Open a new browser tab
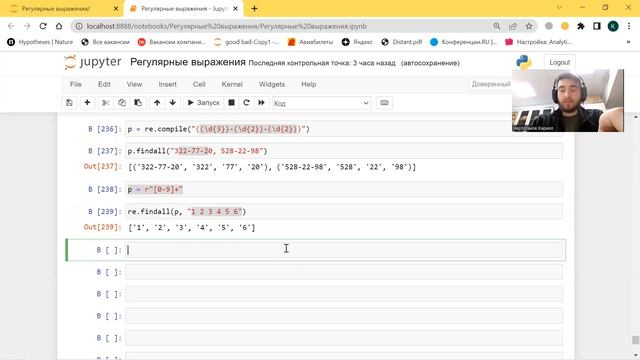This screenshot has height=360, width=640. tap(254, 9)
